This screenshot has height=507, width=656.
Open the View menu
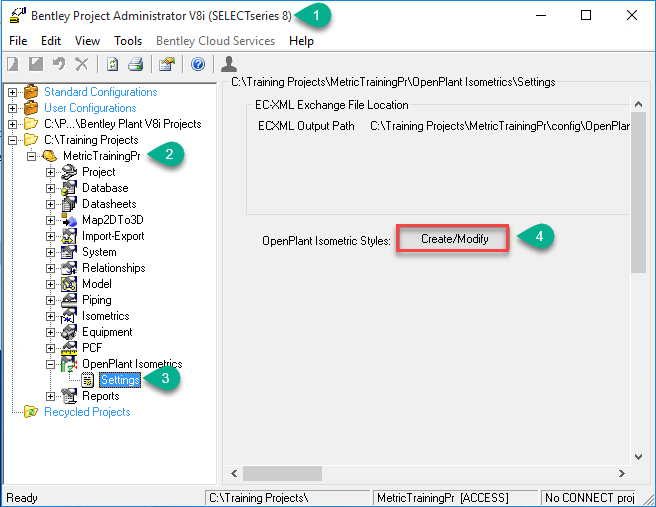coord(87,41)
